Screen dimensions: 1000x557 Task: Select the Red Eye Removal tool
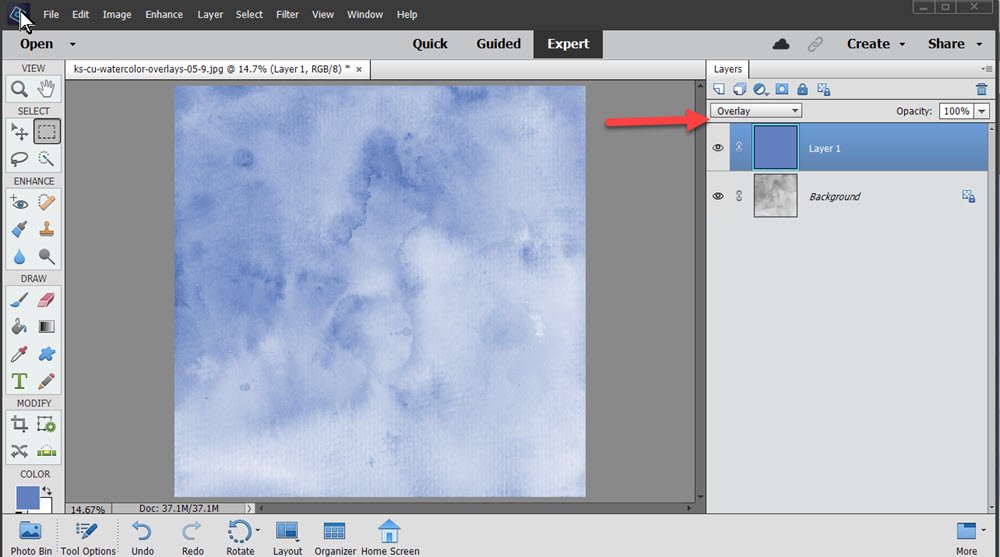[x=19, y=203]
